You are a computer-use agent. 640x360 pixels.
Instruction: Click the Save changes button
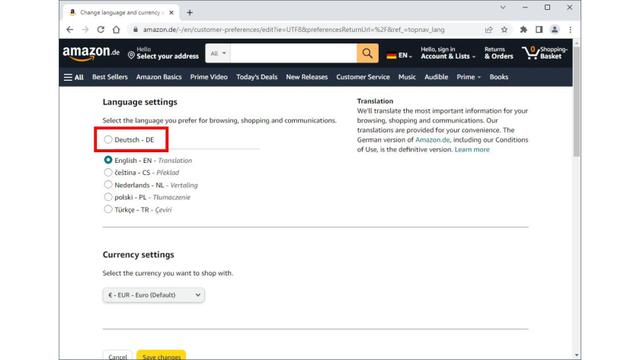tap(162, 356)
